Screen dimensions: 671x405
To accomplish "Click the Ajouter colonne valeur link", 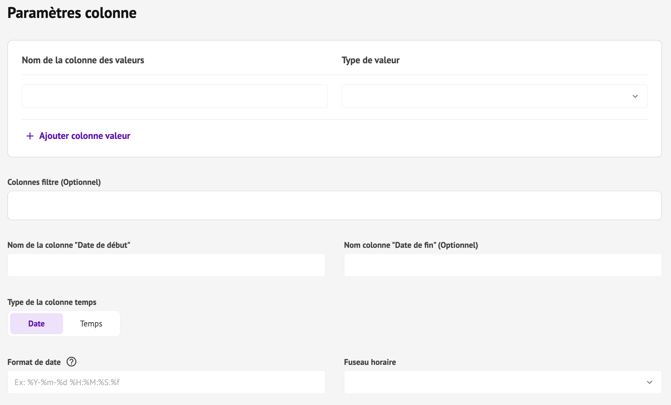I will point(84,136).
